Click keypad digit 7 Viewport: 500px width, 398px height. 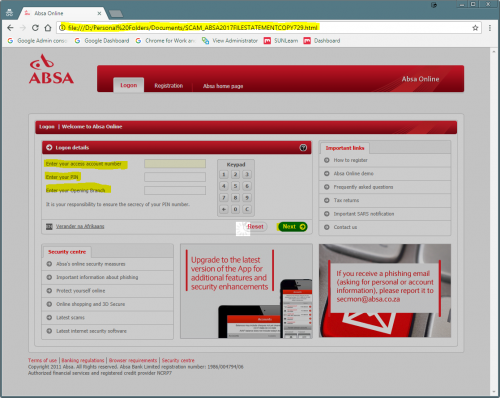coord(224,198)
